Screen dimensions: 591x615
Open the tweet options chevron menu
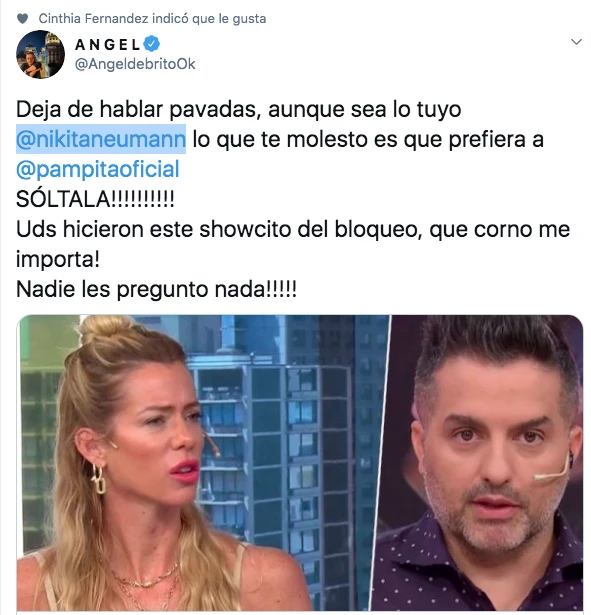pyautogui.click(x=576, y=42)
